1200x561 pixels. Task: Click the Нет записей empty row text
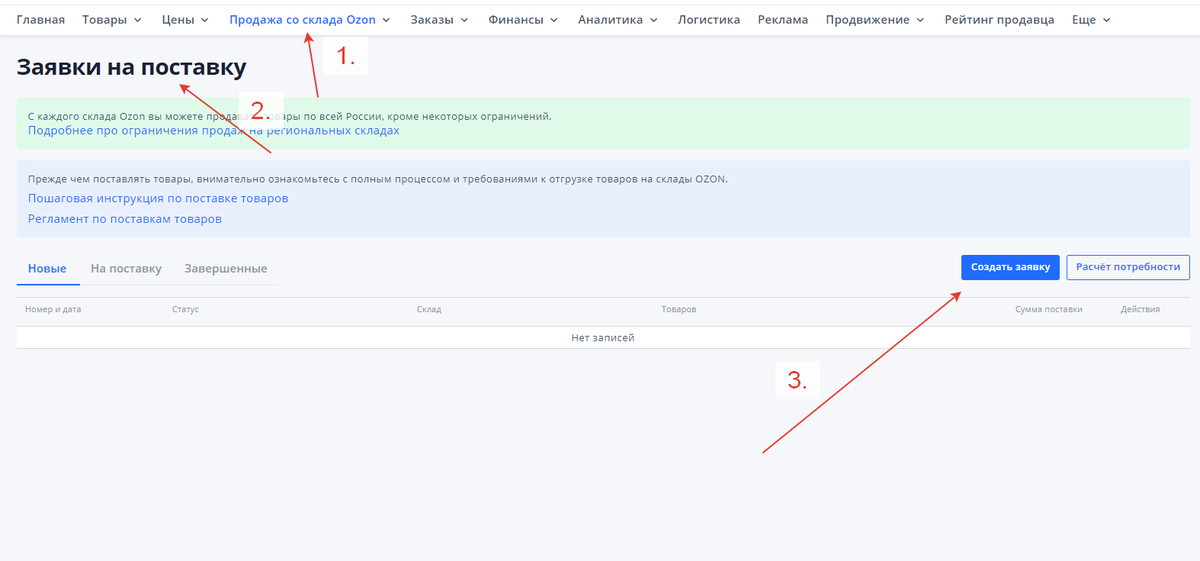[603, 338]
